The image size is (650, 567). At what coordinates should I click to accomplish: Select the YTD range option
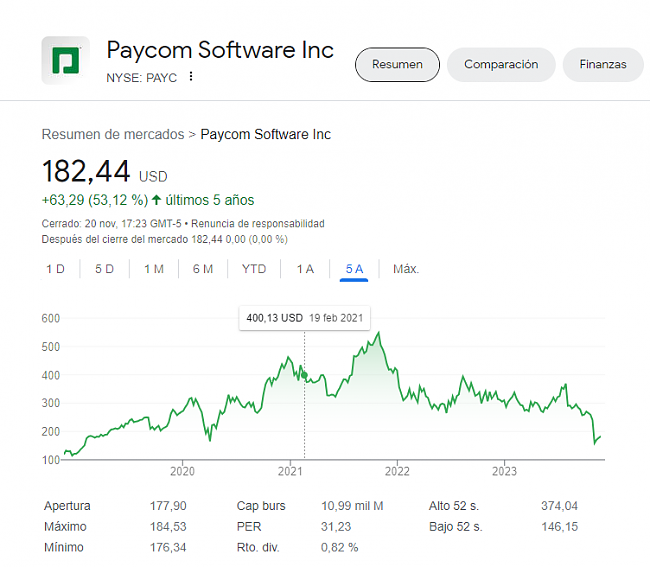(254, 269)
